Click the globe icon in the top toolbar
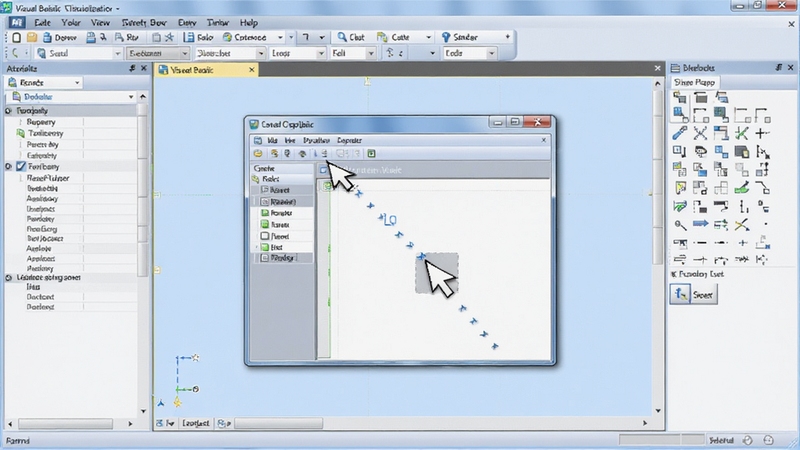The height and width of the screenshot is (450, 800). click(228, 37)
